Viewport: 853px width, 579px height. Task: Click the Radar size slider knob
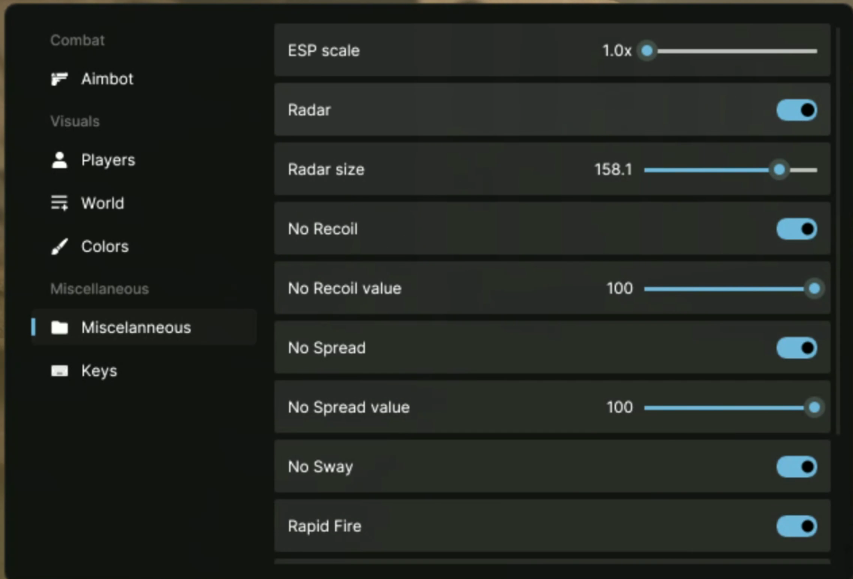[779, 170]
